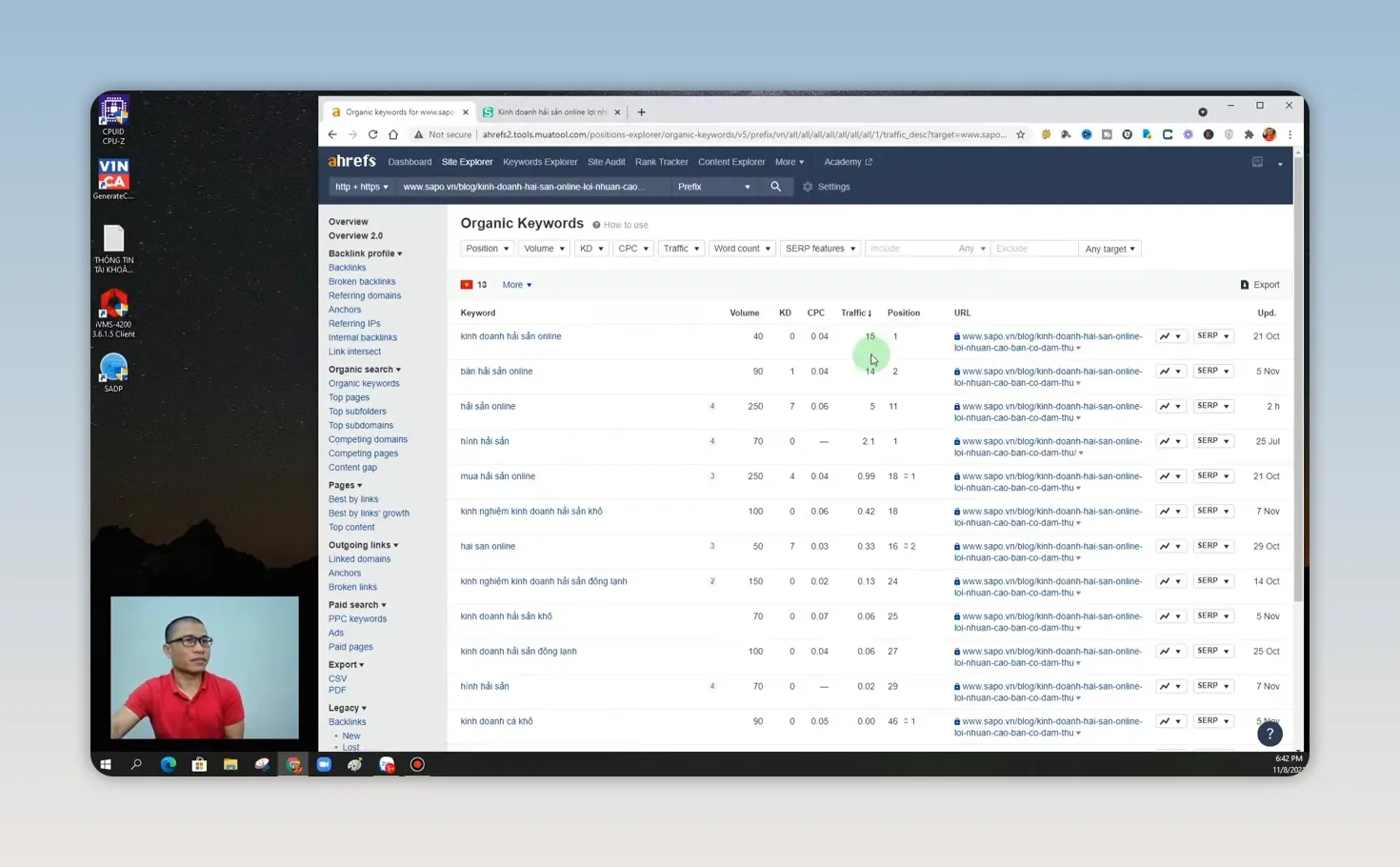Open Referring domains in the sidebar
The width and height of the screenshot is (1400, 867).
365,295
